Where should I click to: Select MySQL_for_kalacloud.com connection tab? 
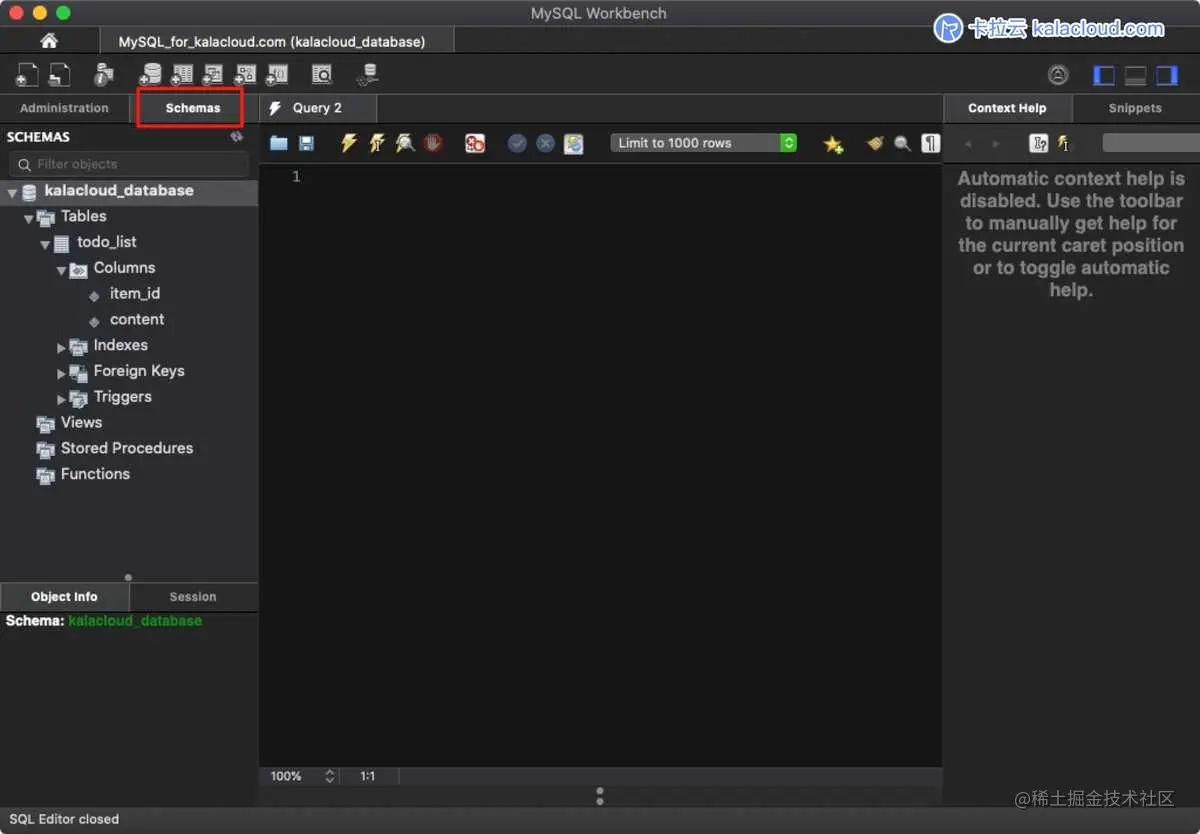277,41
